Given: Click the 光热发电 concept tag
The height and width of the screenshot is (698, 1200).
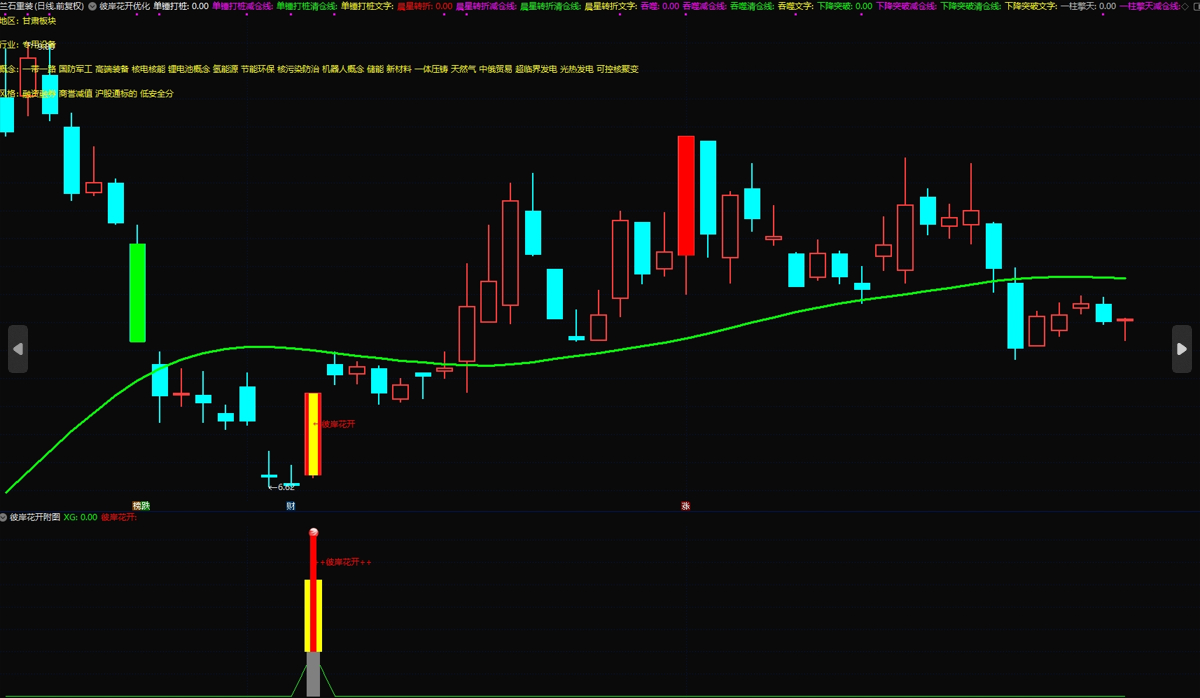Looking at the screenshot, I should 576,69.
